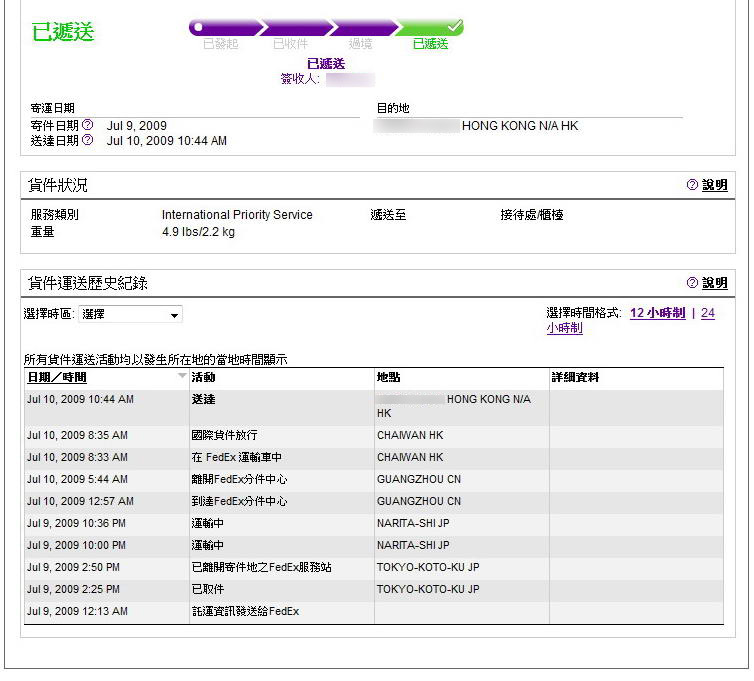754x681 pixels.
Task: Click the large green 已遞送 status heading
Action: 63,32
